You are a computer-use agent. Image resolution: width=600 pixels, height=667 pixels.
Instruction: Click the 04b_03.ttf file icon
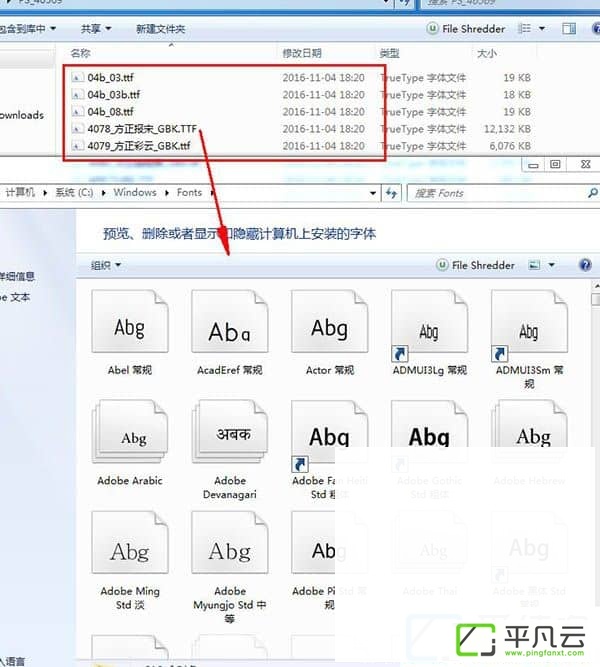pos(77,77)
